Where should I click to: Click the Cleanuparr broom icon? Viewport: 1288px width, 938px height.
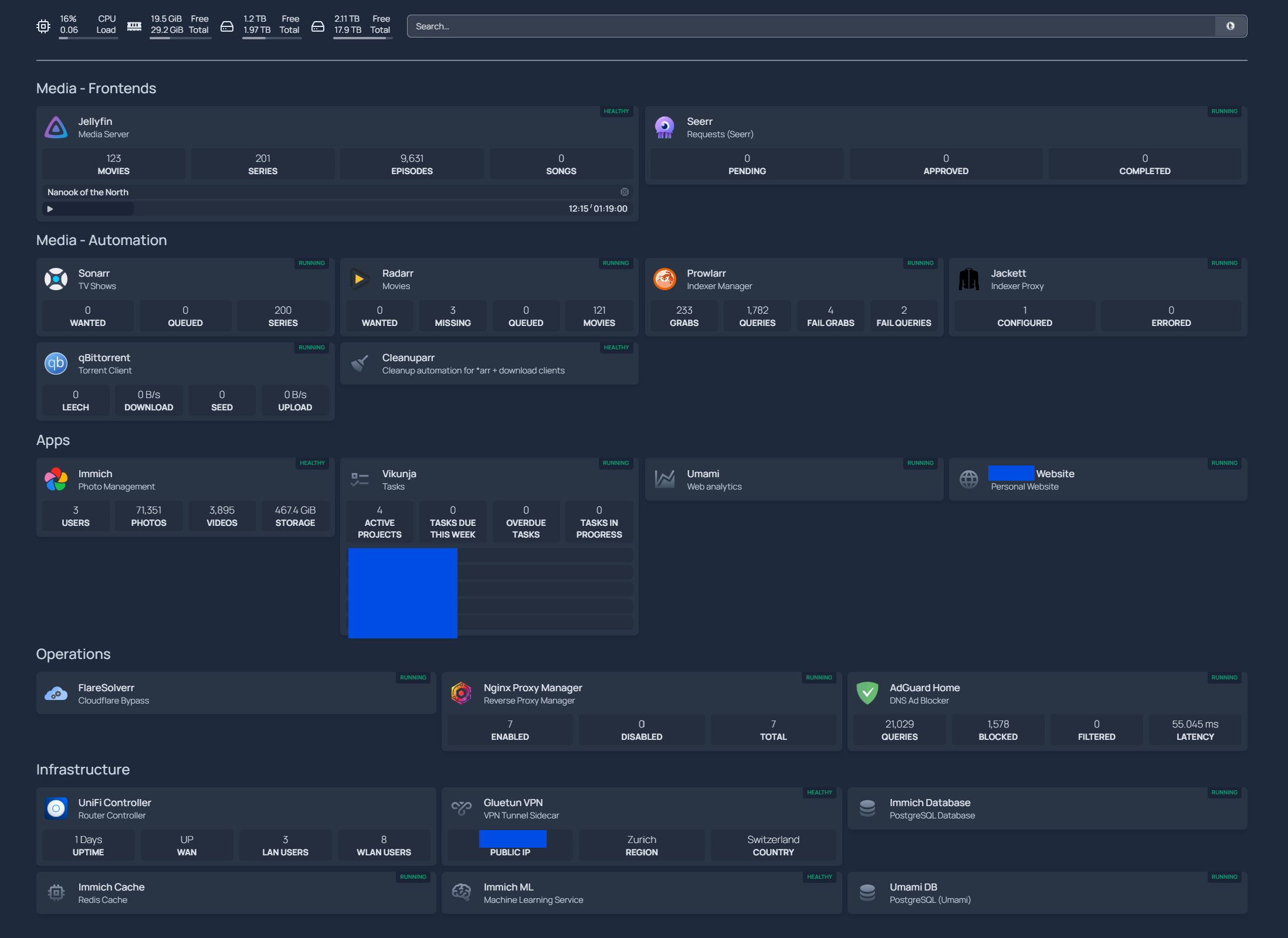pyautogui.click(x=360, y=363)
